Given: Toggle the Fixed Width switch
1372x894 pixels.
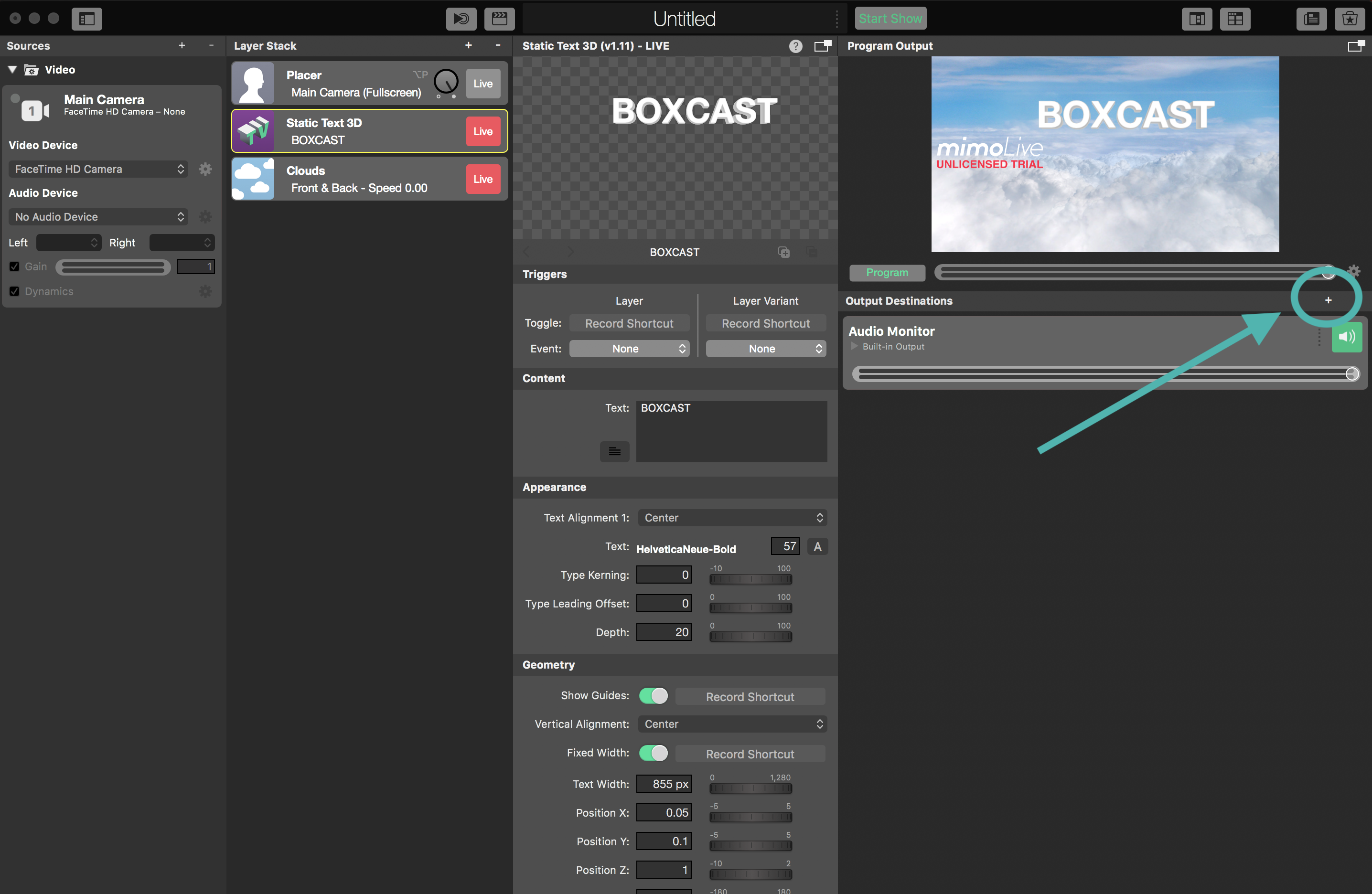Looking at the screenshot, I should pos(653,753).
